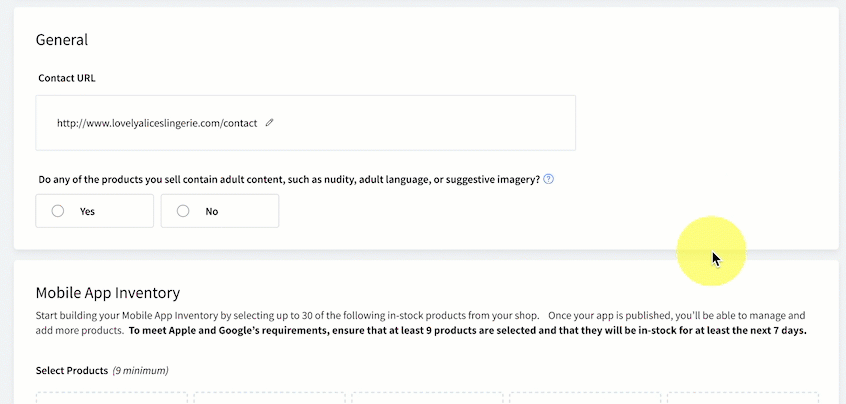This screenshot has width=846, height=404.
Task: Click the 'Select Products' label
Action: (72, 371)
